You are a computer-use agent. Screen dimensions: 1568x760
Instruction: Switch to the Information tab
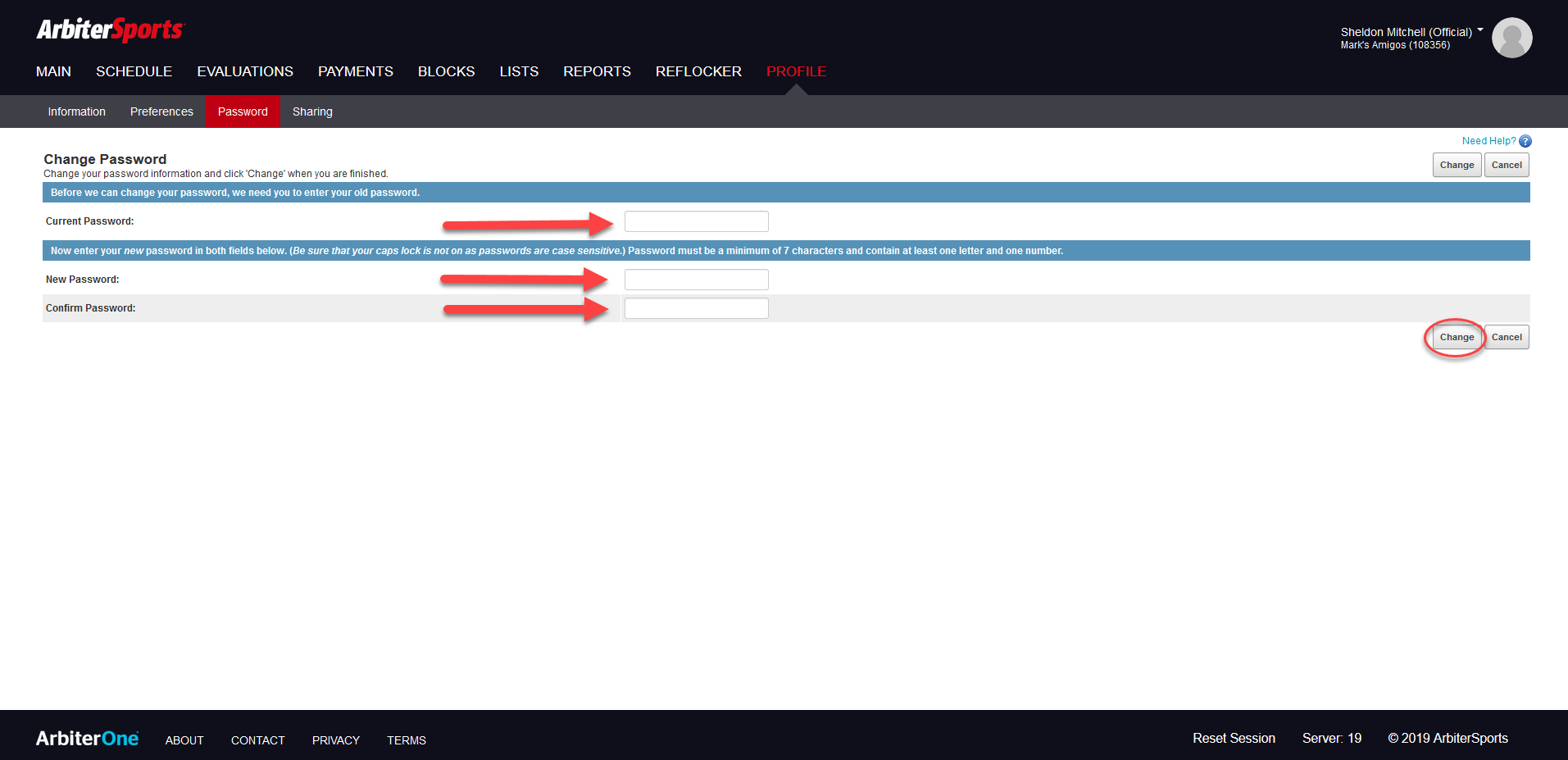tap(76, 111)
